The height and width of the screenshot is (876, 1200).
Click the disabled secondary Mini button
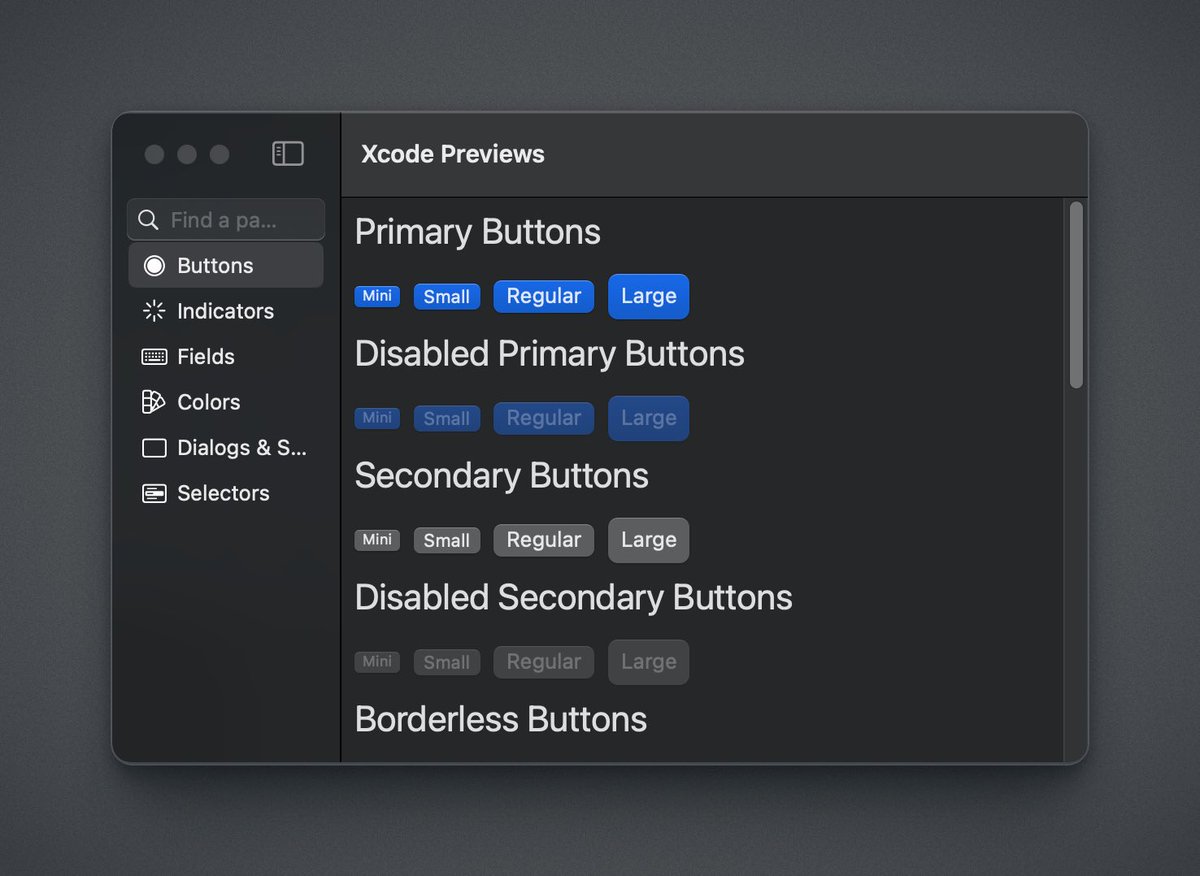(x=377, y=662)
